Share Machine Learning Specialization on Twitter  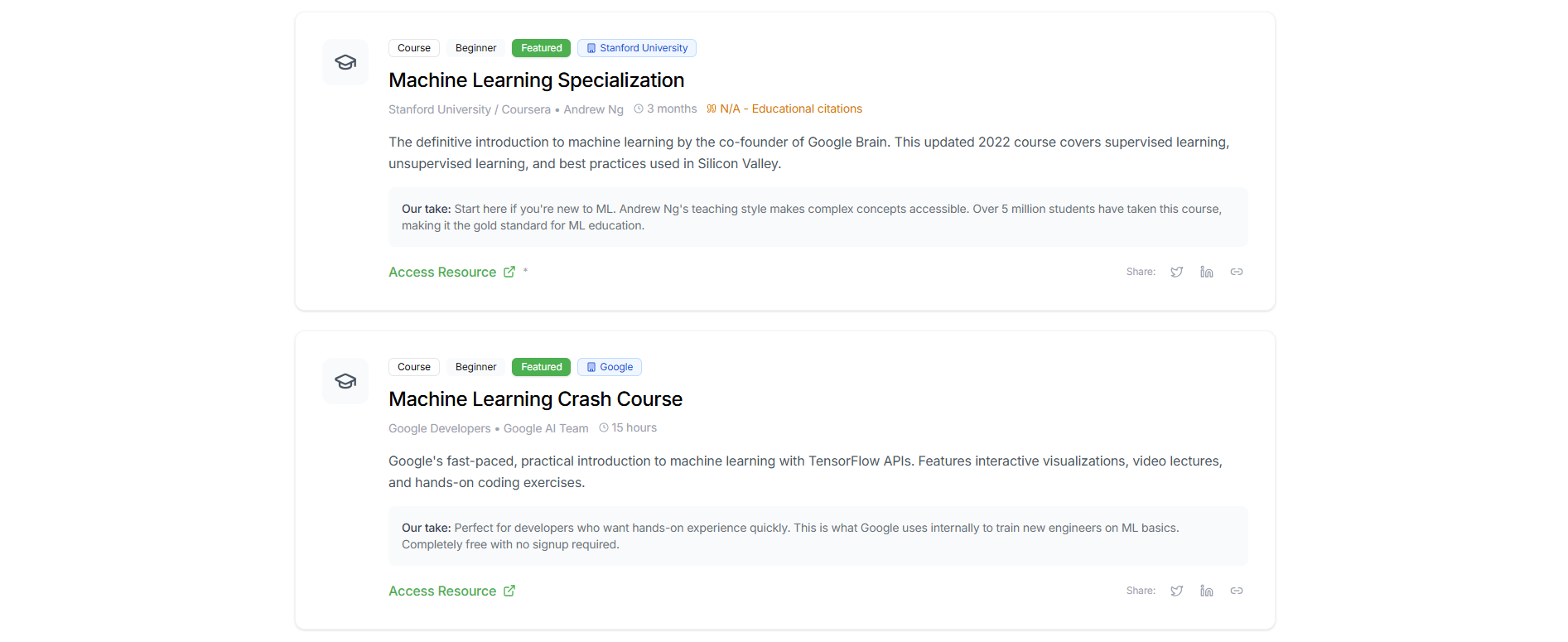pos(1176,272)
